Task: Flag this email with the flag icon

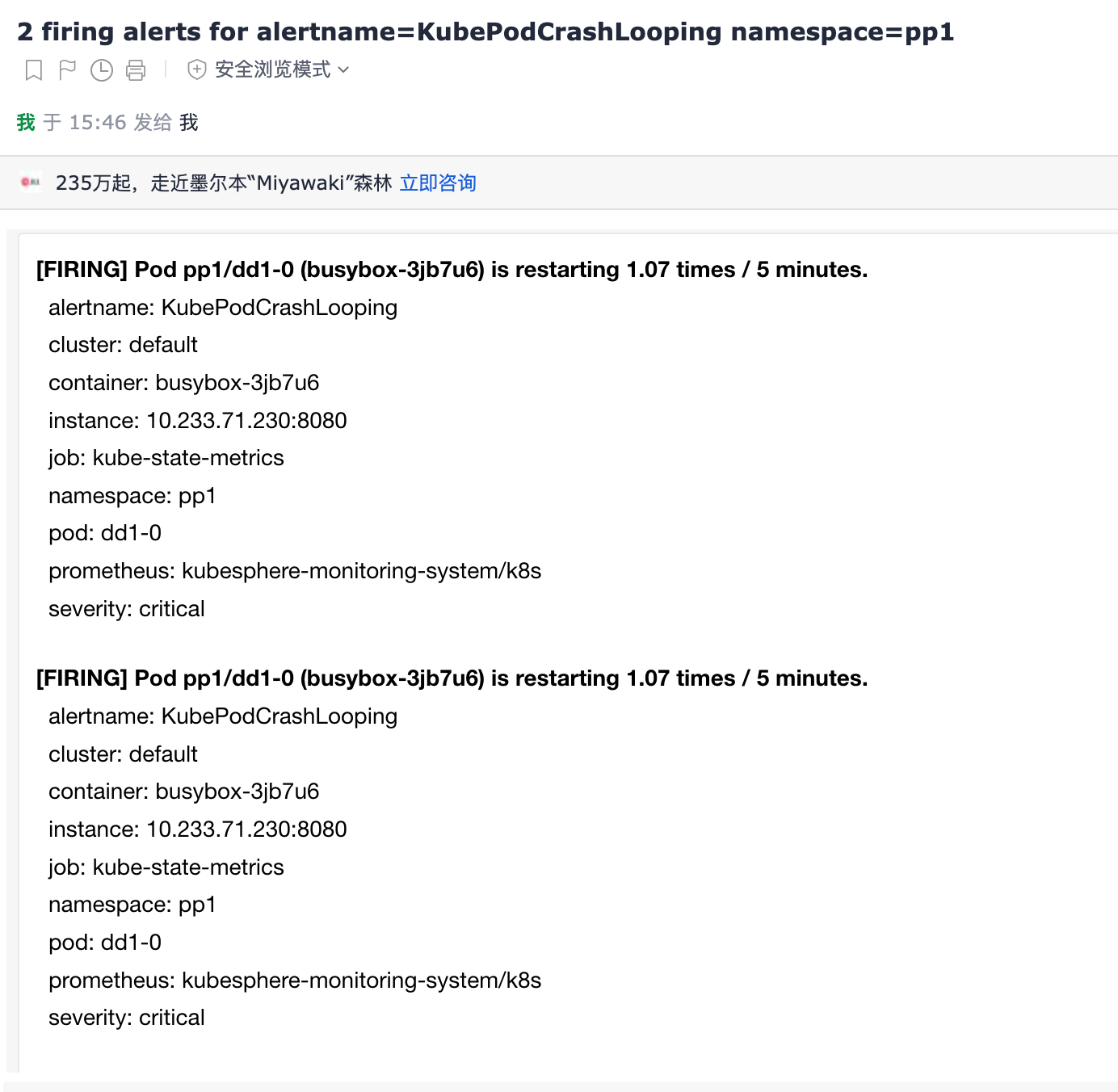Action: (68, 70)
